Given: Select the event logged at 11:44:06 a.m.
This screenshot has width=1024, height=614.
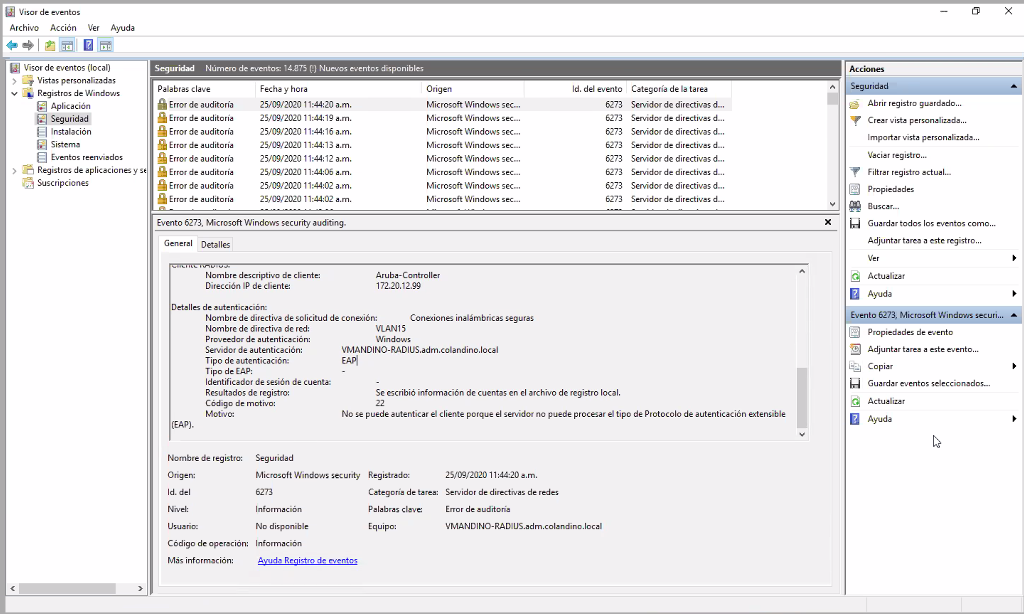Looking at the screenshot, I should [x=443, y=172].
